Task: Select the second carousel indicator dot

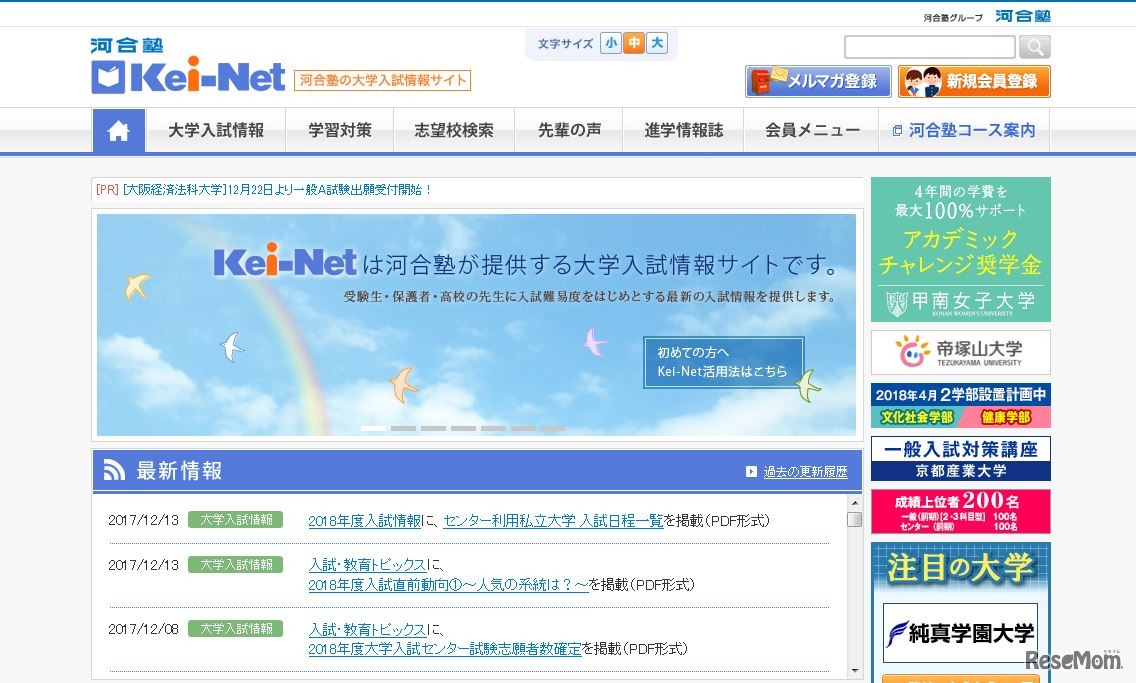Action: point(402,428)
